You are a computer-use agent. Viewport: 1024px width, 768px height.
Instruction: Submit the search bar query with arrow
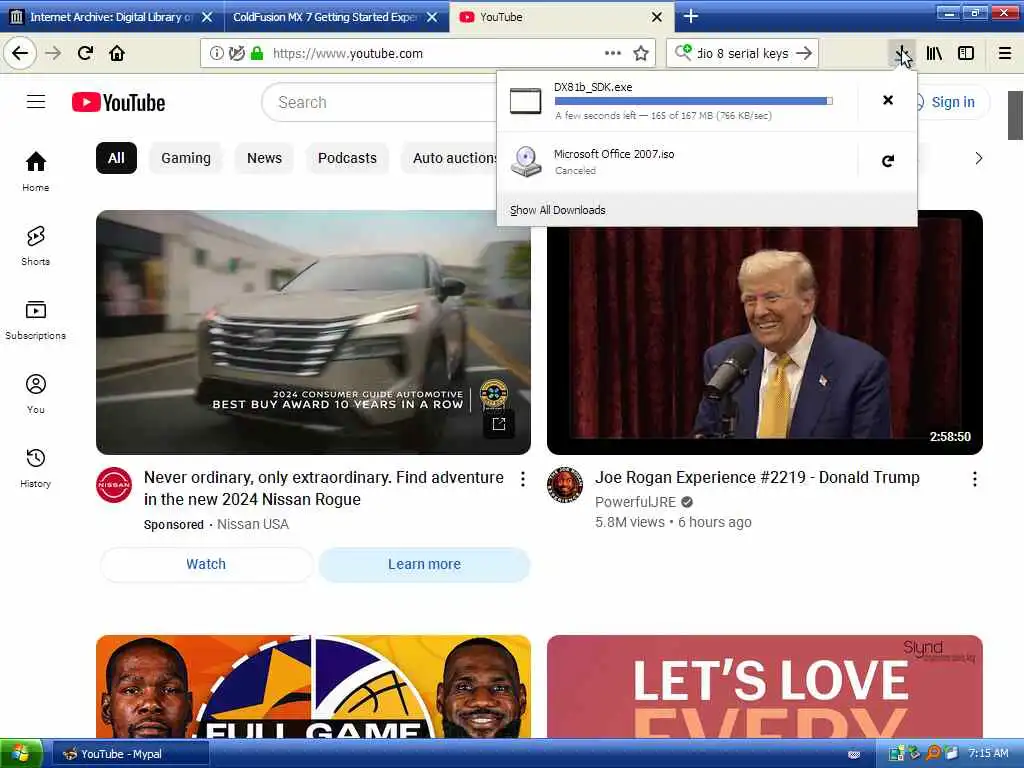[805, 53]
